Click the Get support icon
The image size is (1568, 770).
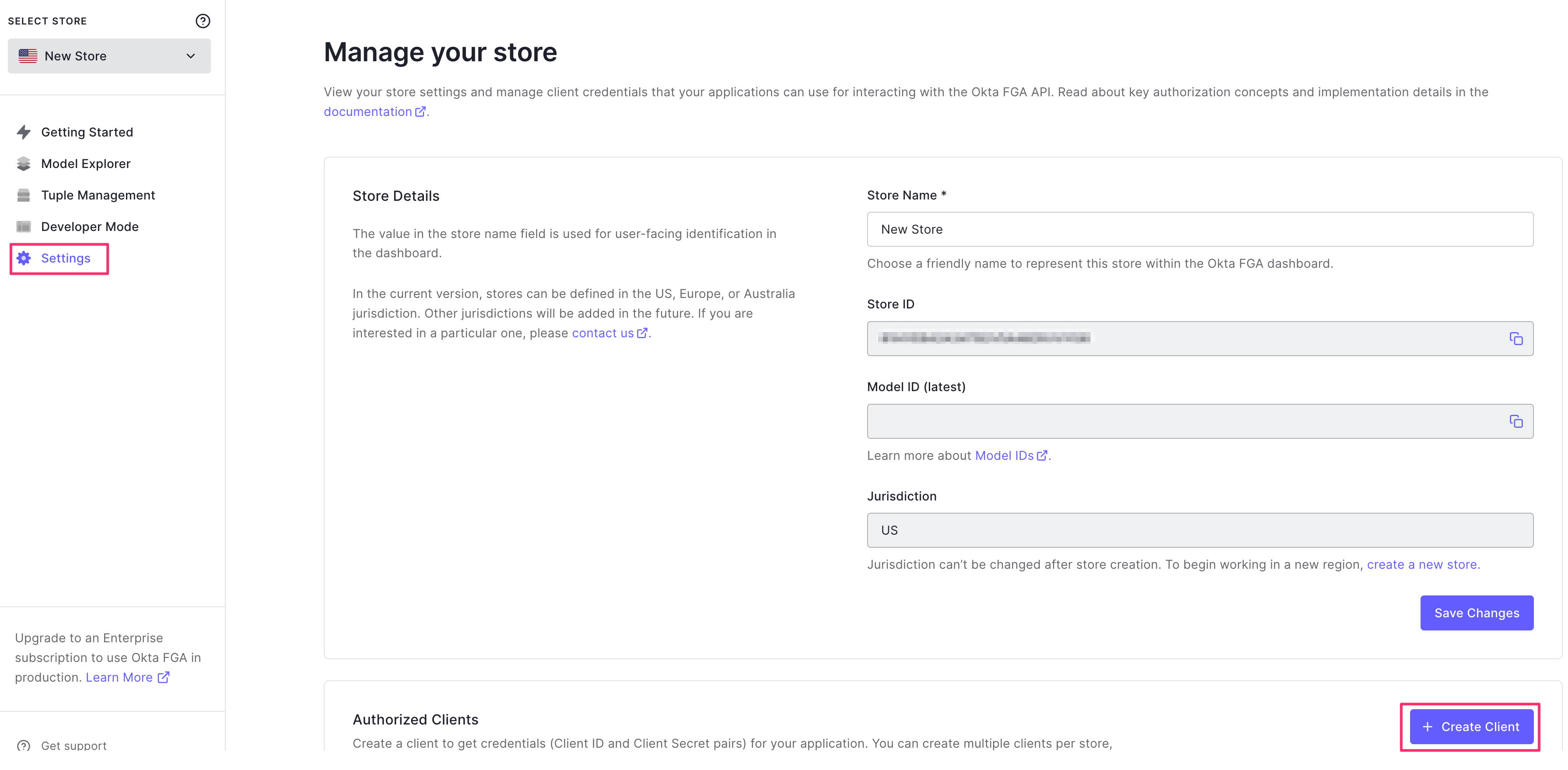pyautogui.click(x=24, y=745)
